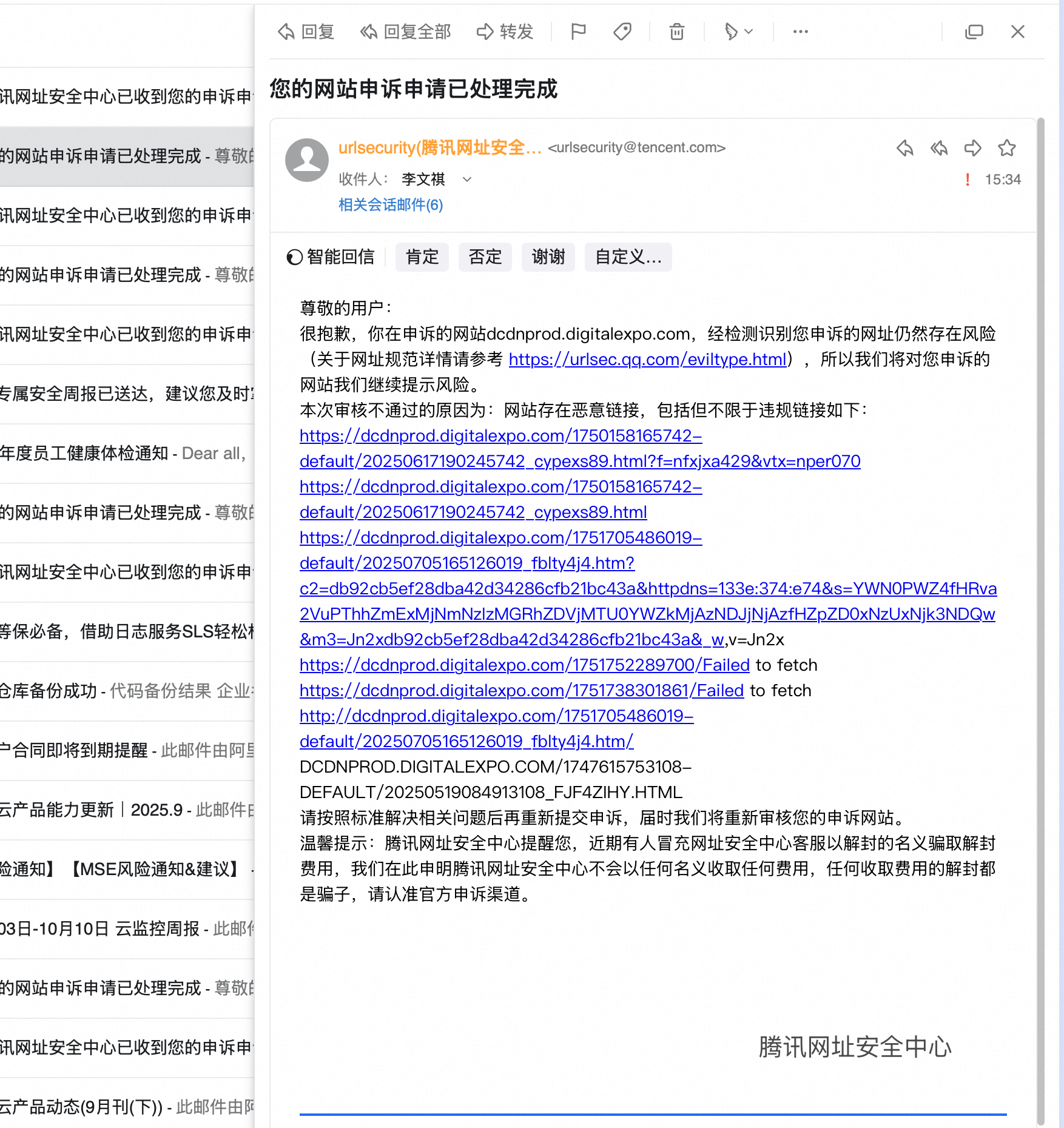1064x1128 pixels.
Task: Choose the 谢谢 smart reply
Action: tap(548, 257)
